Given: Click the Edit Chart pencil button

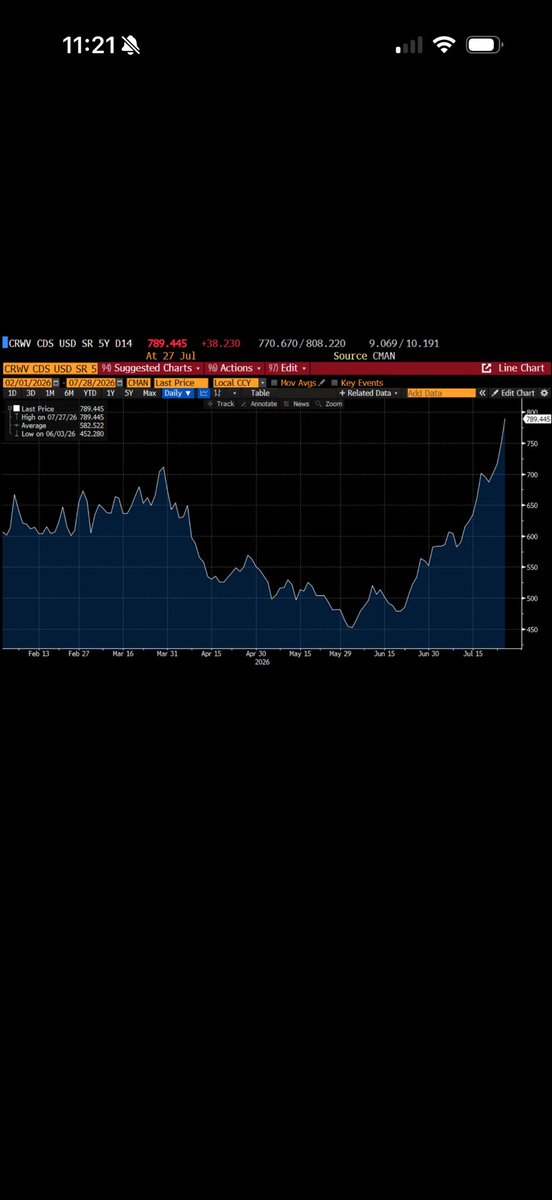Looking at the screenshot, I should point(512,393).
